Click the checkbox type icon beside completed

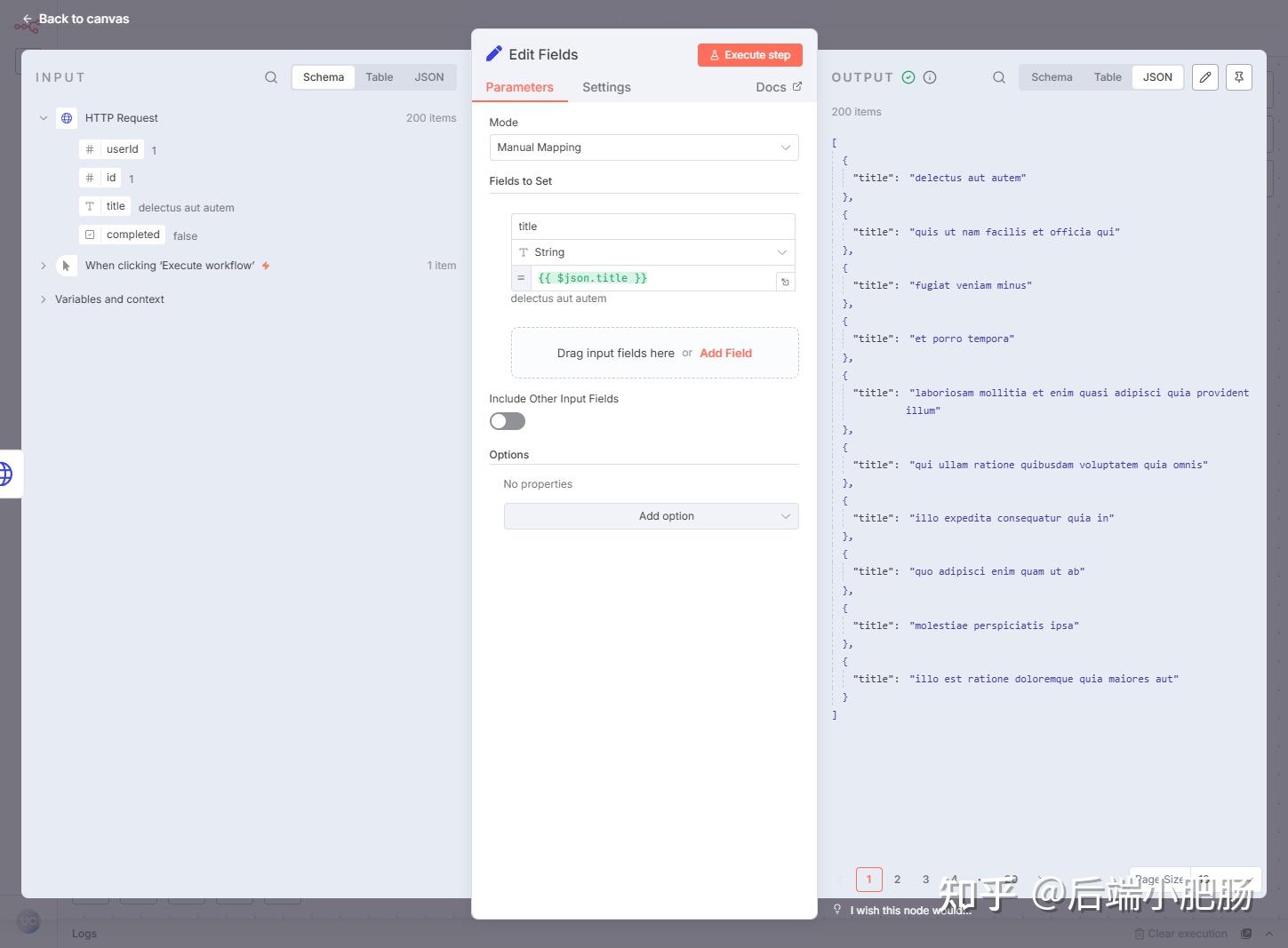[90, 235]
